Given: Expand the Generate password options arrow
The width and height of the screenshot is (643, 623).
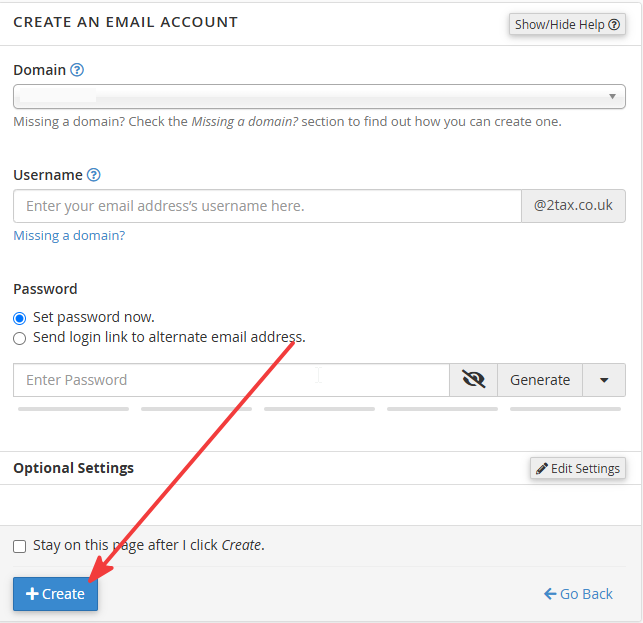Looking at the screenshot, I should pyautogui.click(x=604, y=380).
